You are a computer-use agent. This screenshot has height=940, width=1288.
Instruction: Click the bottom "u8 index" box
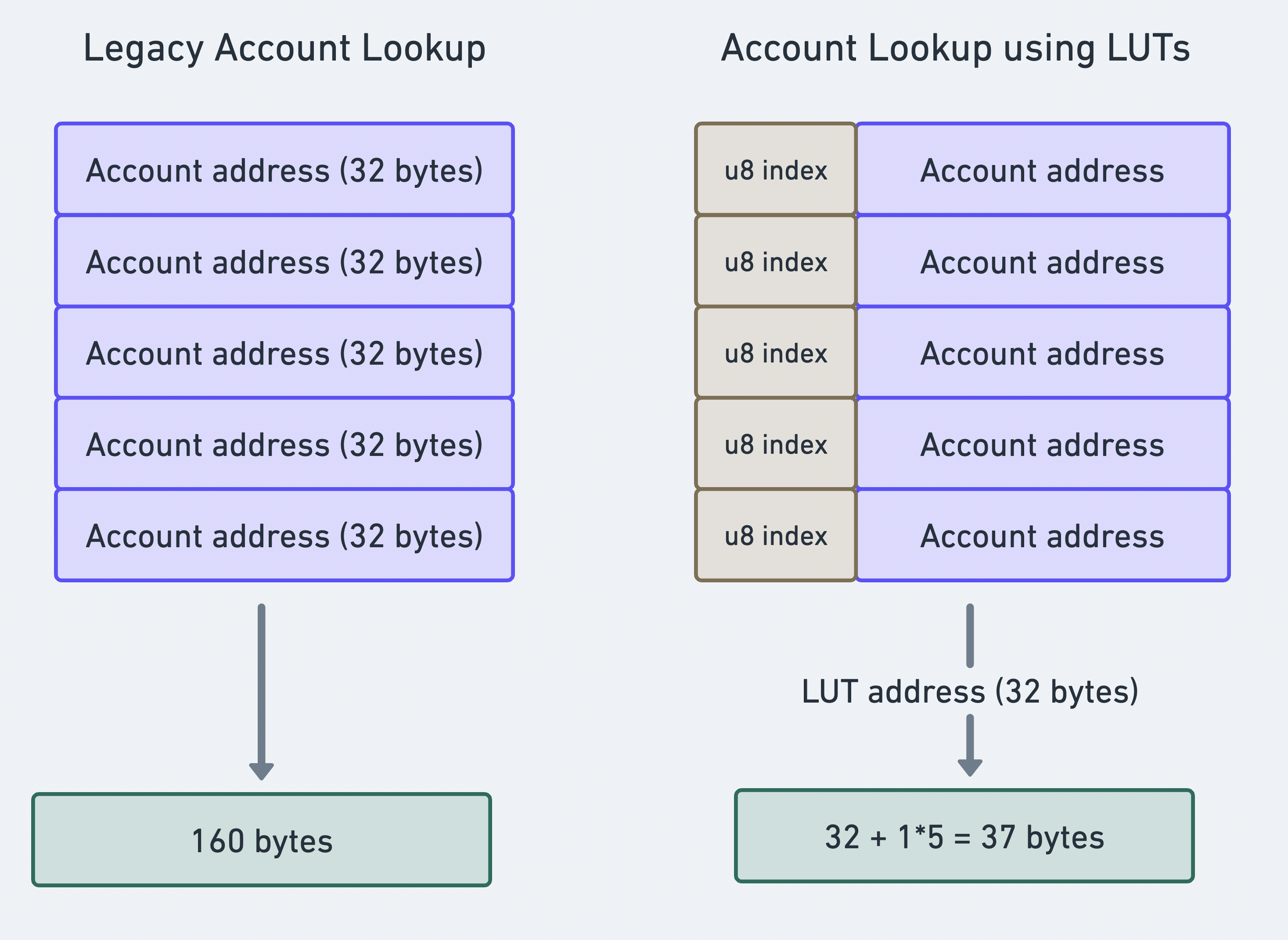click(775, 535)
